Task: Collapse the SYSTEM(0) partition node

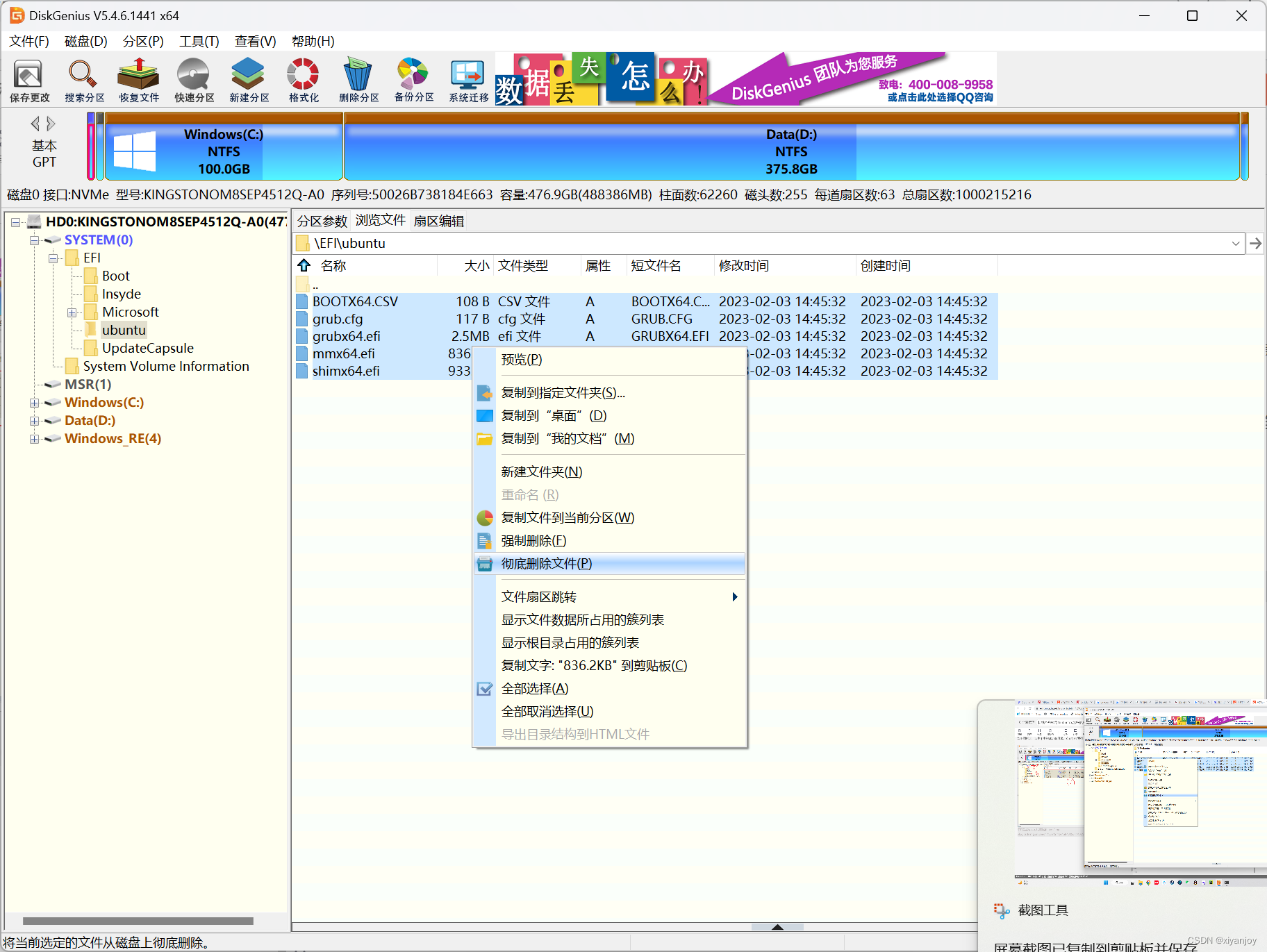Action: pyautogui.click(x=34, y=240)
